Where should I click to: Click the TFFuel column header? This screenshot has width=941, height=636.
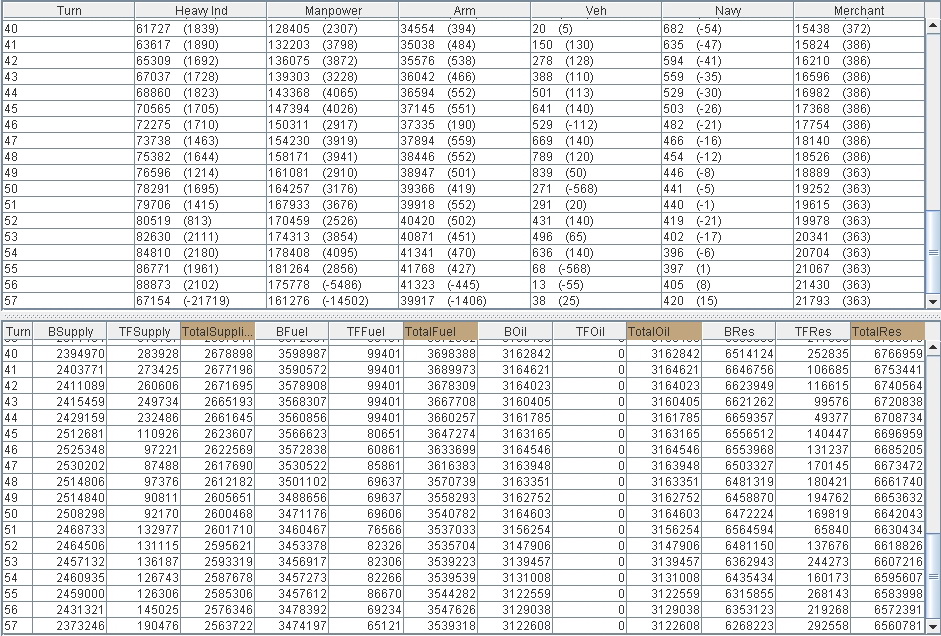click(x=366, y=331)
